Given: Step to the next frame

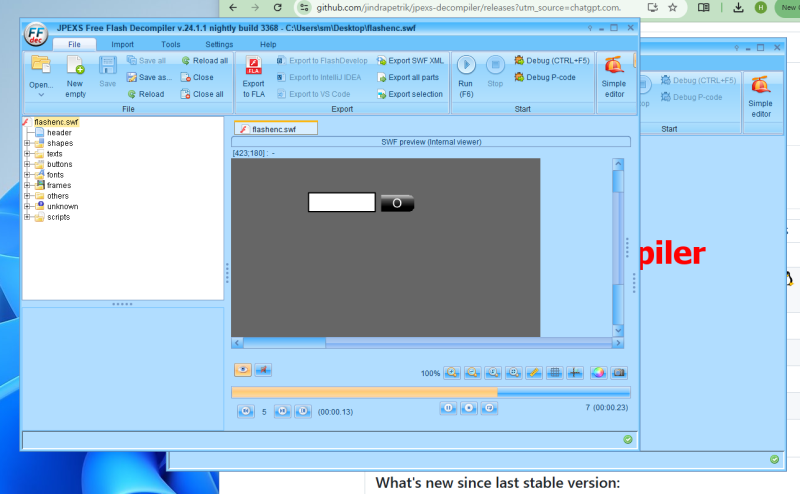Looking at the screenshot, I should pyautogui.click(x=283, y=411).
